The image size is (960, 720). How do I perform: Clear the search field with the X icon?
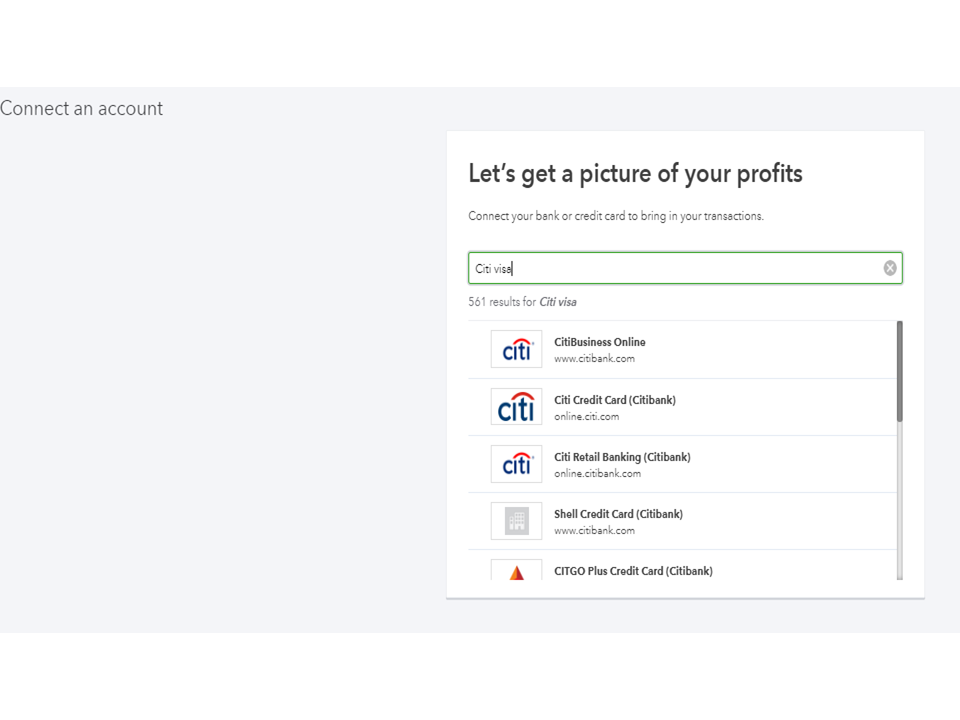(890, 268)
